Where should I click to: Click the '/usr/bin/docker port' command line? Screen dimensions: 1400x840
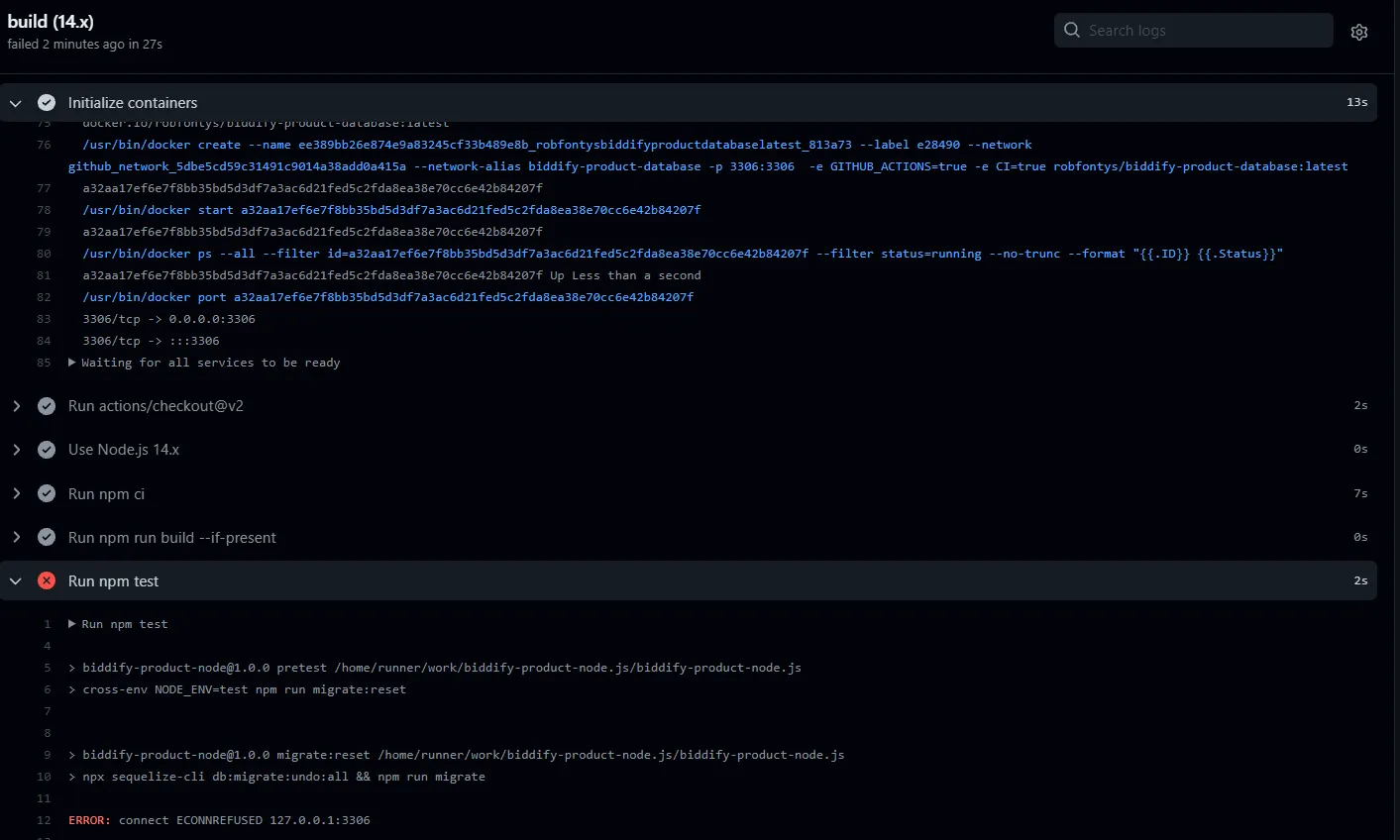tap(388, 297)
